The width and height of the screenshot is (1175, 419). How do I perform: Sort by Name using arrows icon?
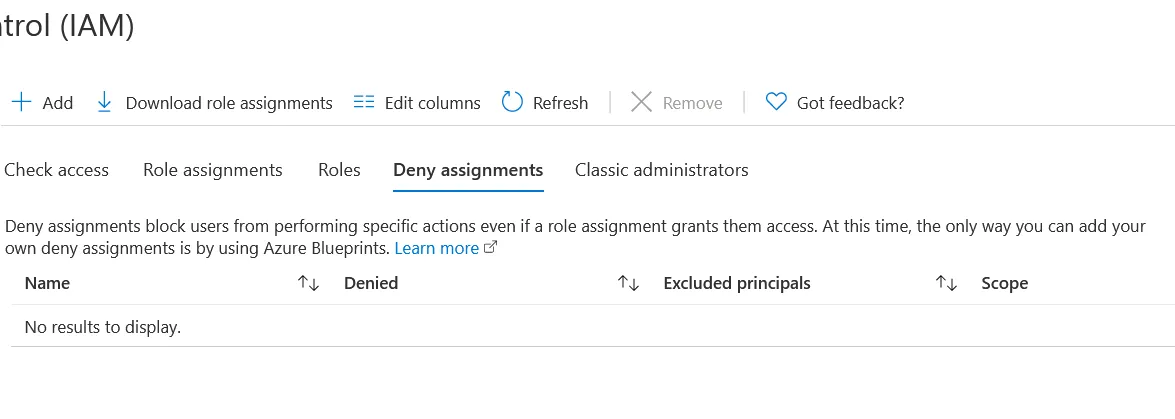(308, 284)
